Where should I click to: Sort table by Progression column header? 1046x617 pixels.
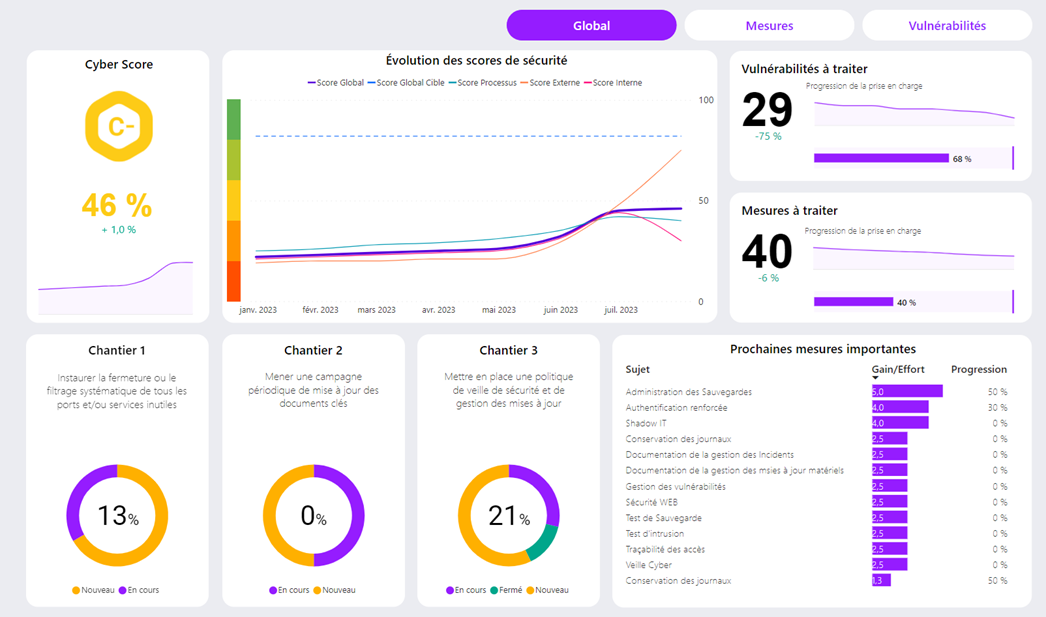tap(978, 369)
